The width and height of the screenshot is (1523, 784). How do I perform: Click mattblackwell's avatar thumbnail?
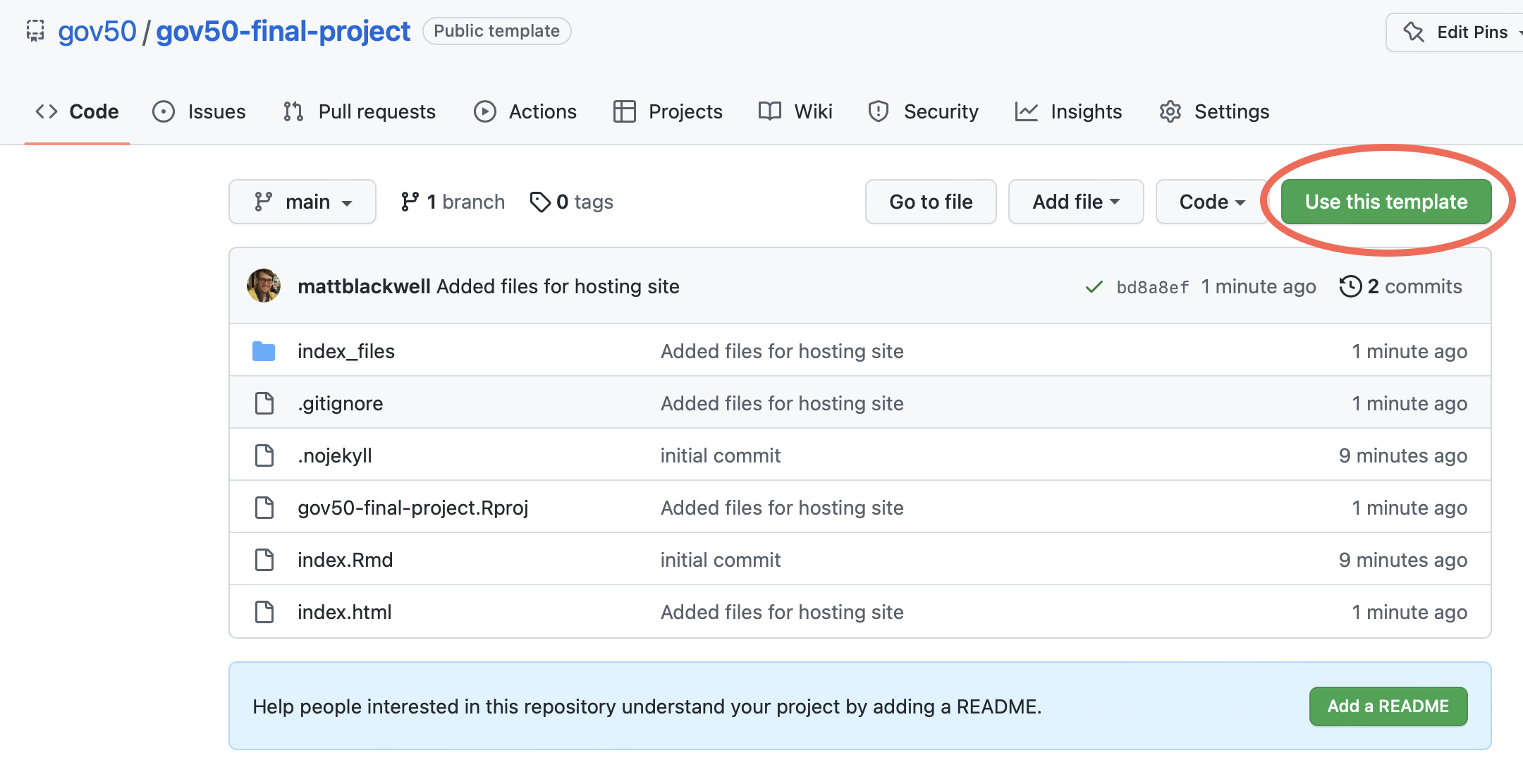click(264, 286)
